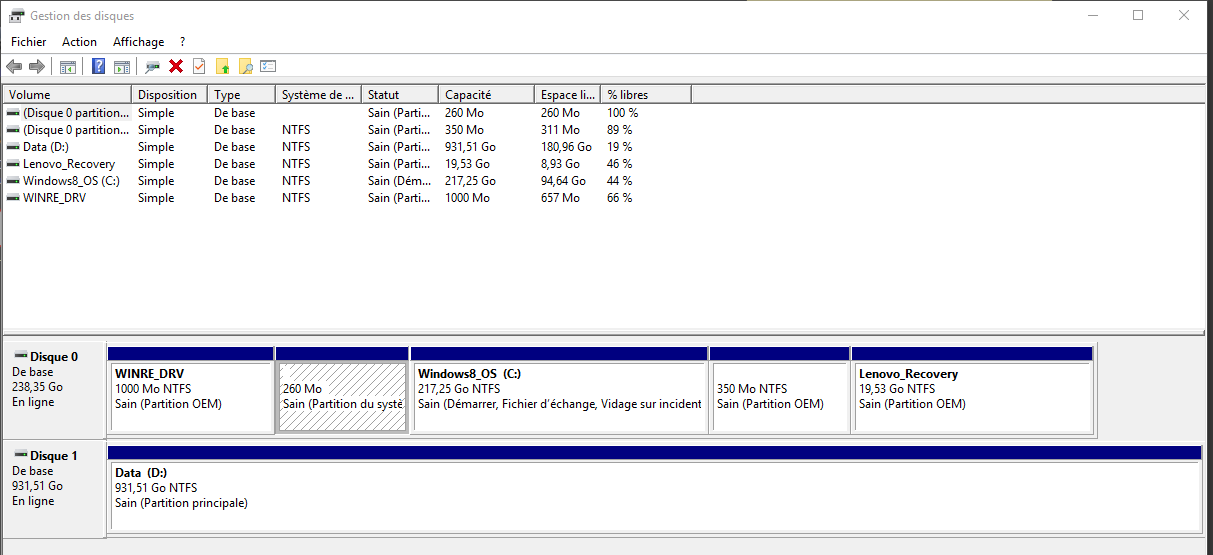1213x555 pixels.
Task: Open the Action menu
Action: [79, 42]
